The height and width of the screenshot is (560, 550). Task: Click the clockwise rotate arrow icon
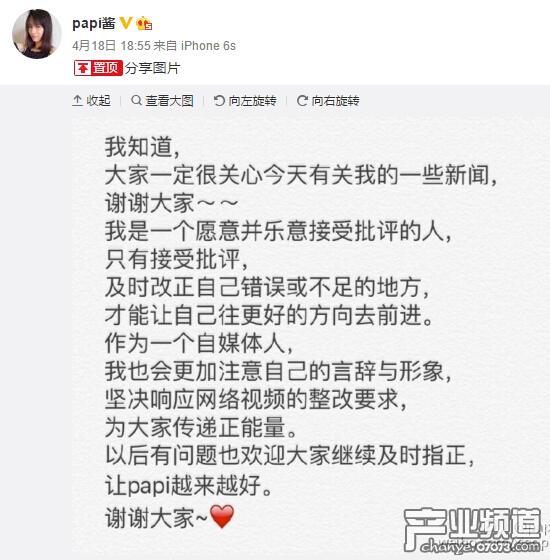coord(302,101)
